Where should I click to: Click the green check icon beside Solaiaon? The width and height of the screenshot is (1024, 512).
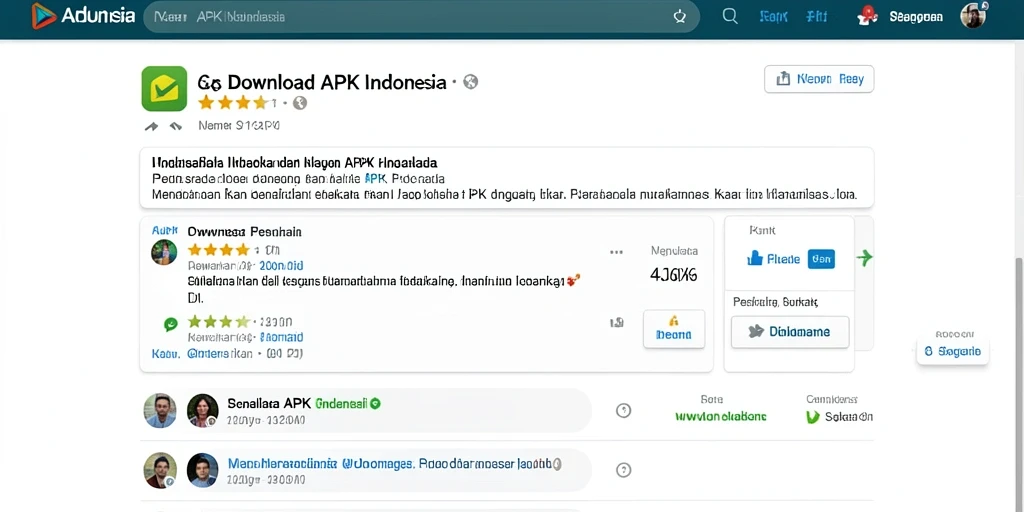tap(813, 417)
